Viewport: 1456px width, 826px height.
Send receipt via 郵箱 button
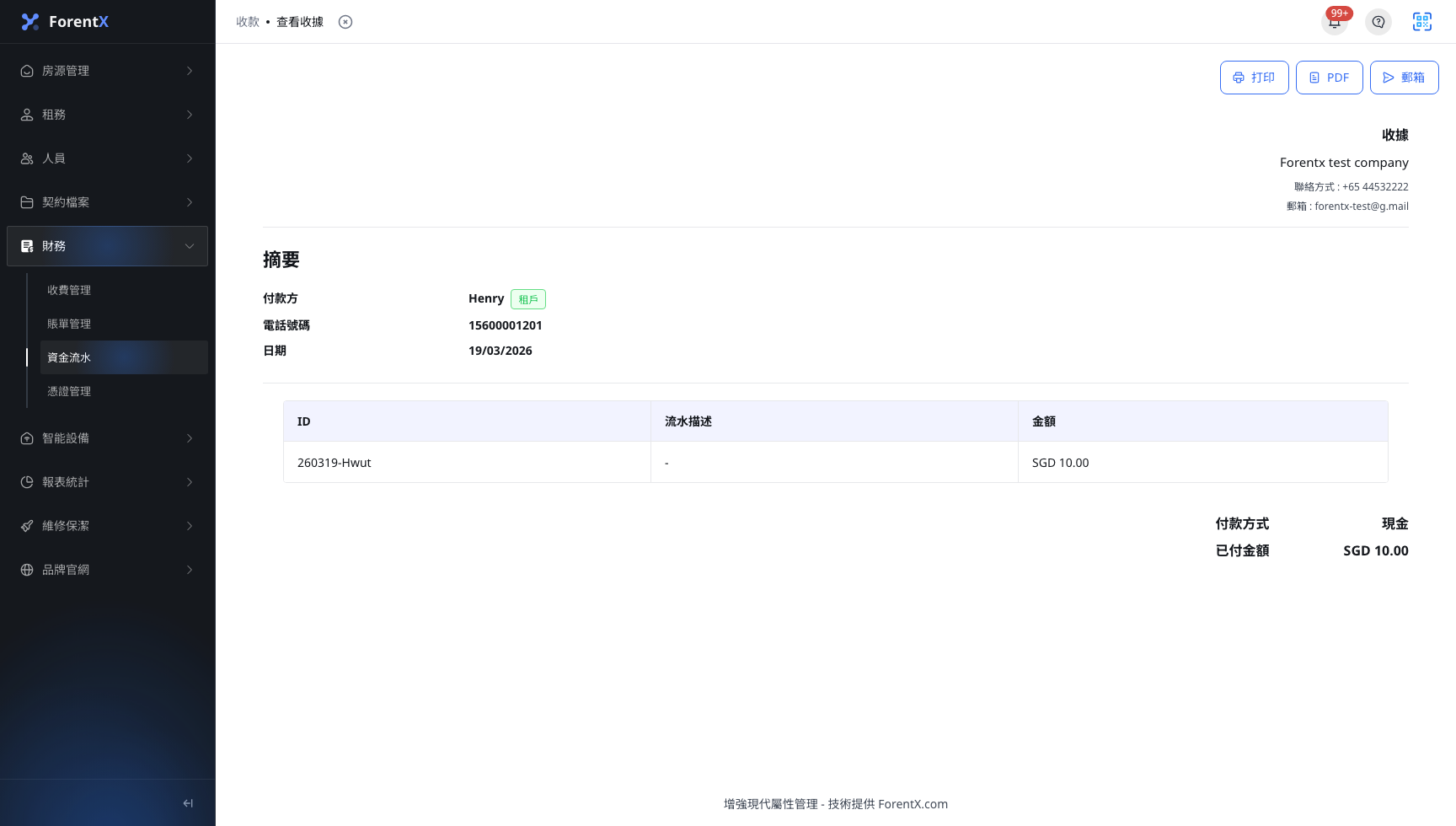(1405, 78)
